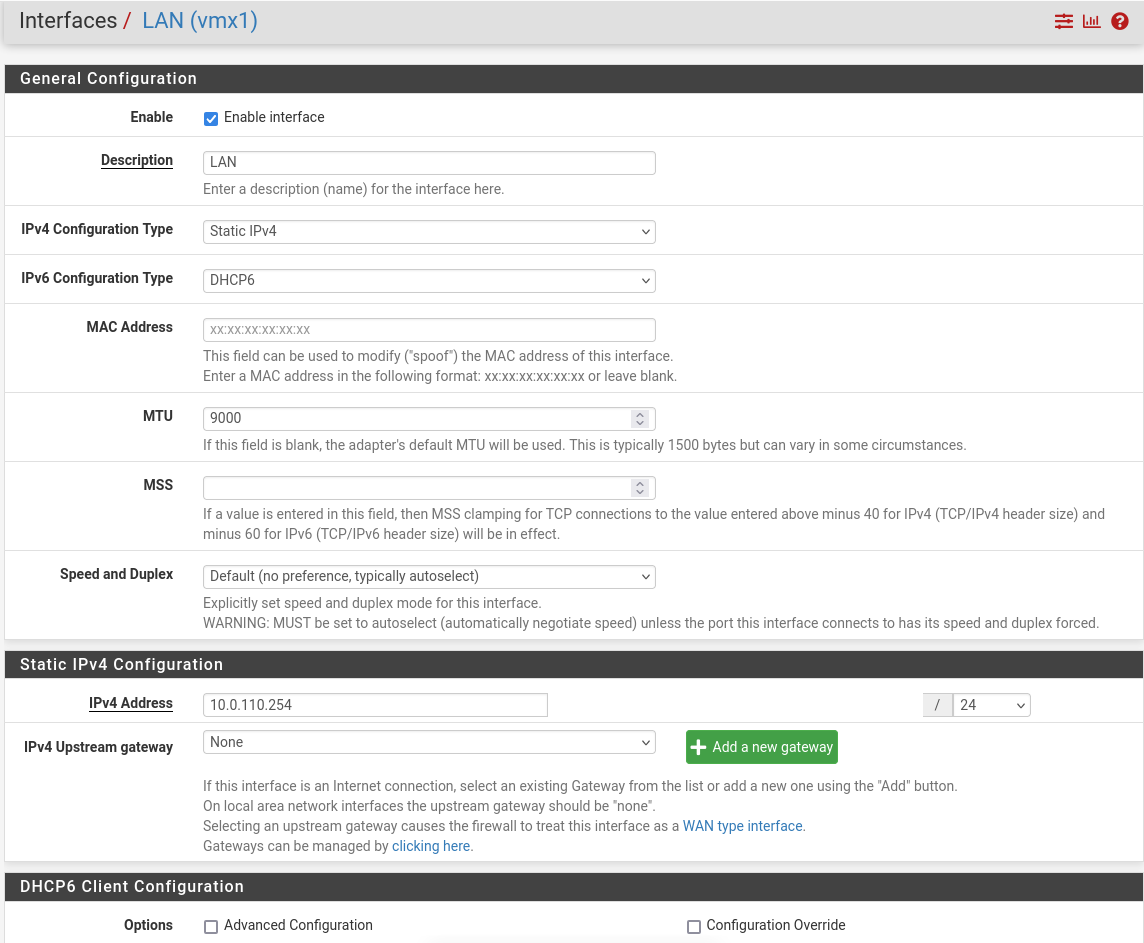This screenshot has height=943, width=1144.
Task: Focus the MAC Address input field
Action: point(429,329)
